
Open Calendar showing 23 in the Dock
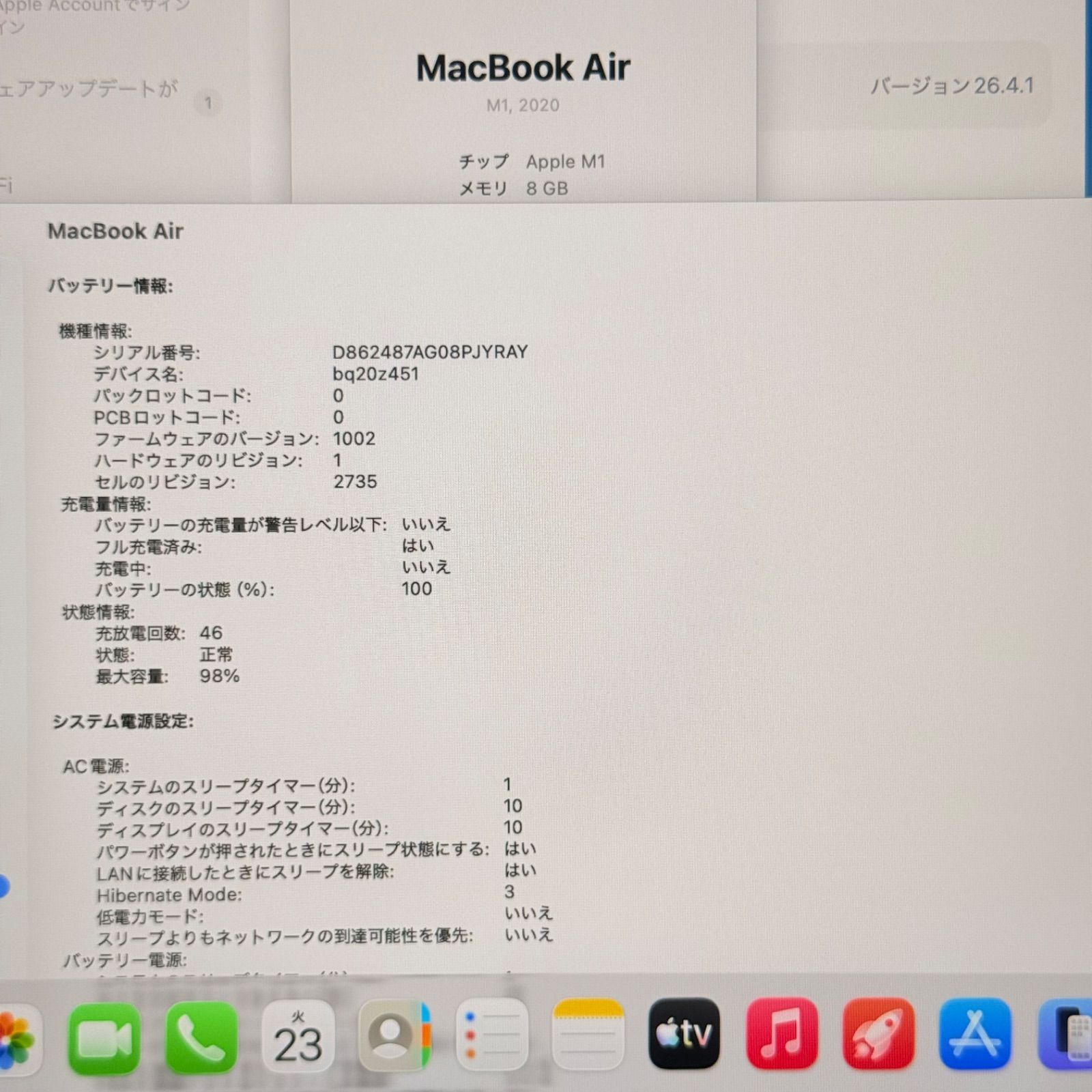[x=298, y=1038]
